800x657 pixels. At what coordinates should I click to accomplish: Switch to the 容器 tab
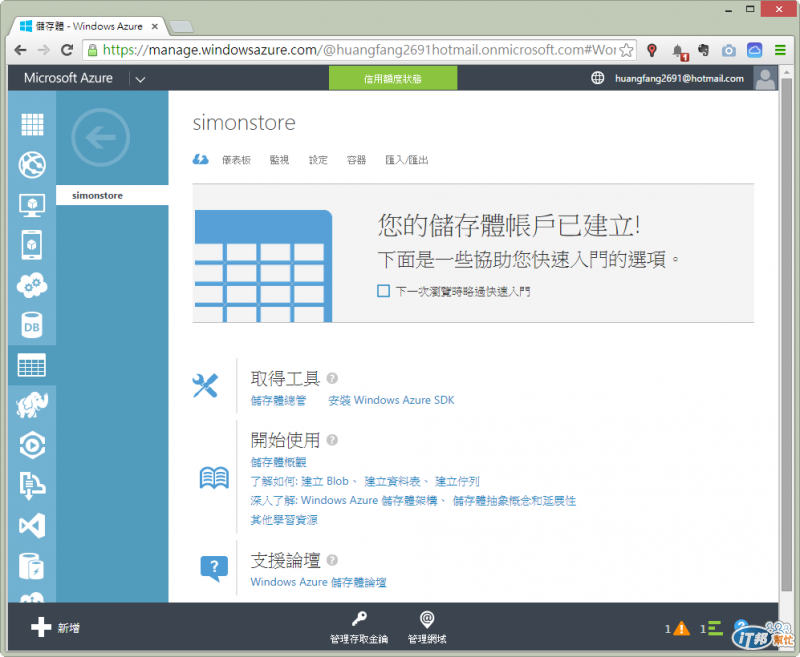point(356,160)
